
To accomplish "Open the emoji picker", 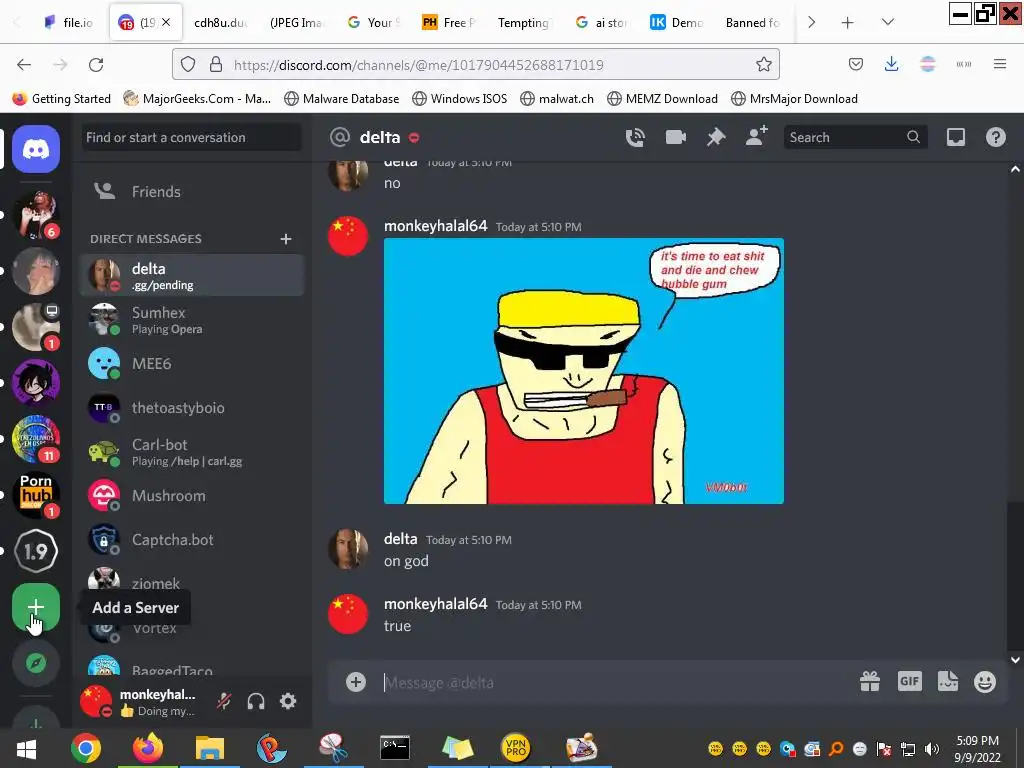I will 985,682.
